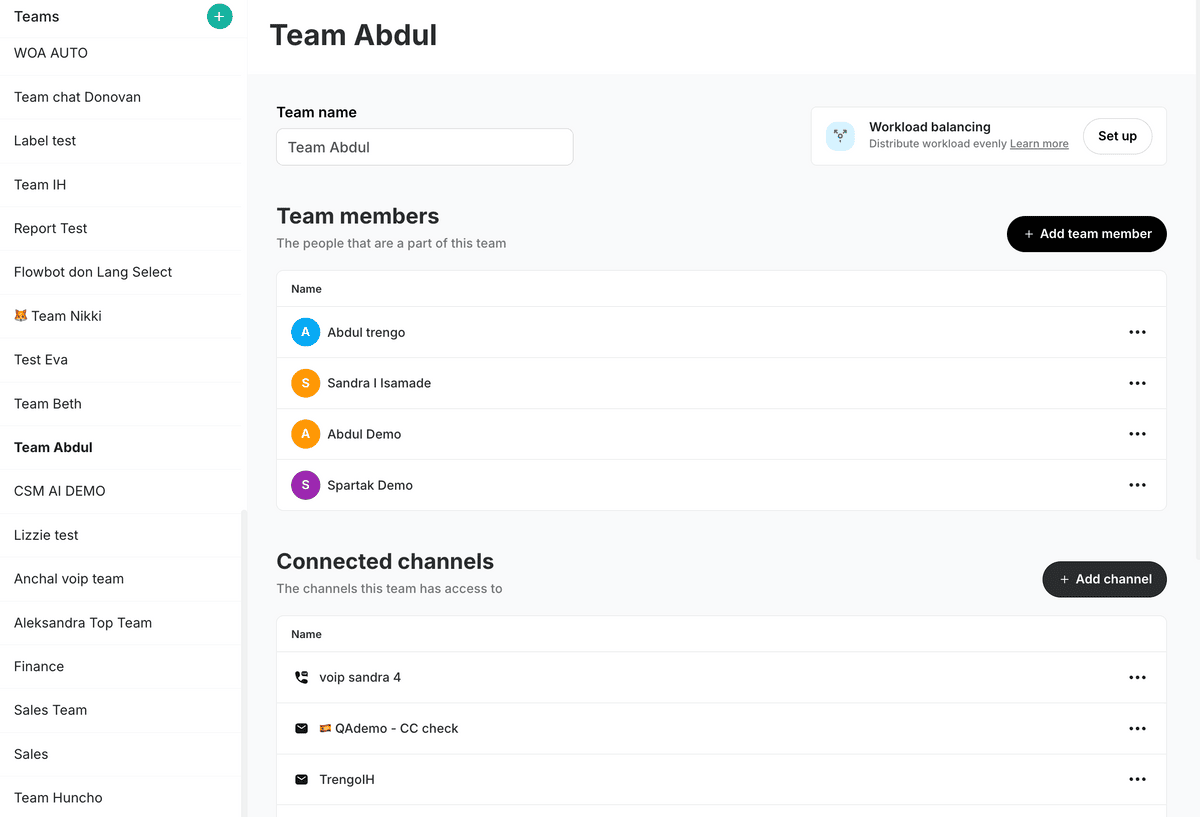The height and width of the screenshot is (817, 1200).
Task: Click Spartak Demo's purple avatar
Action: [x=305, y=485]
